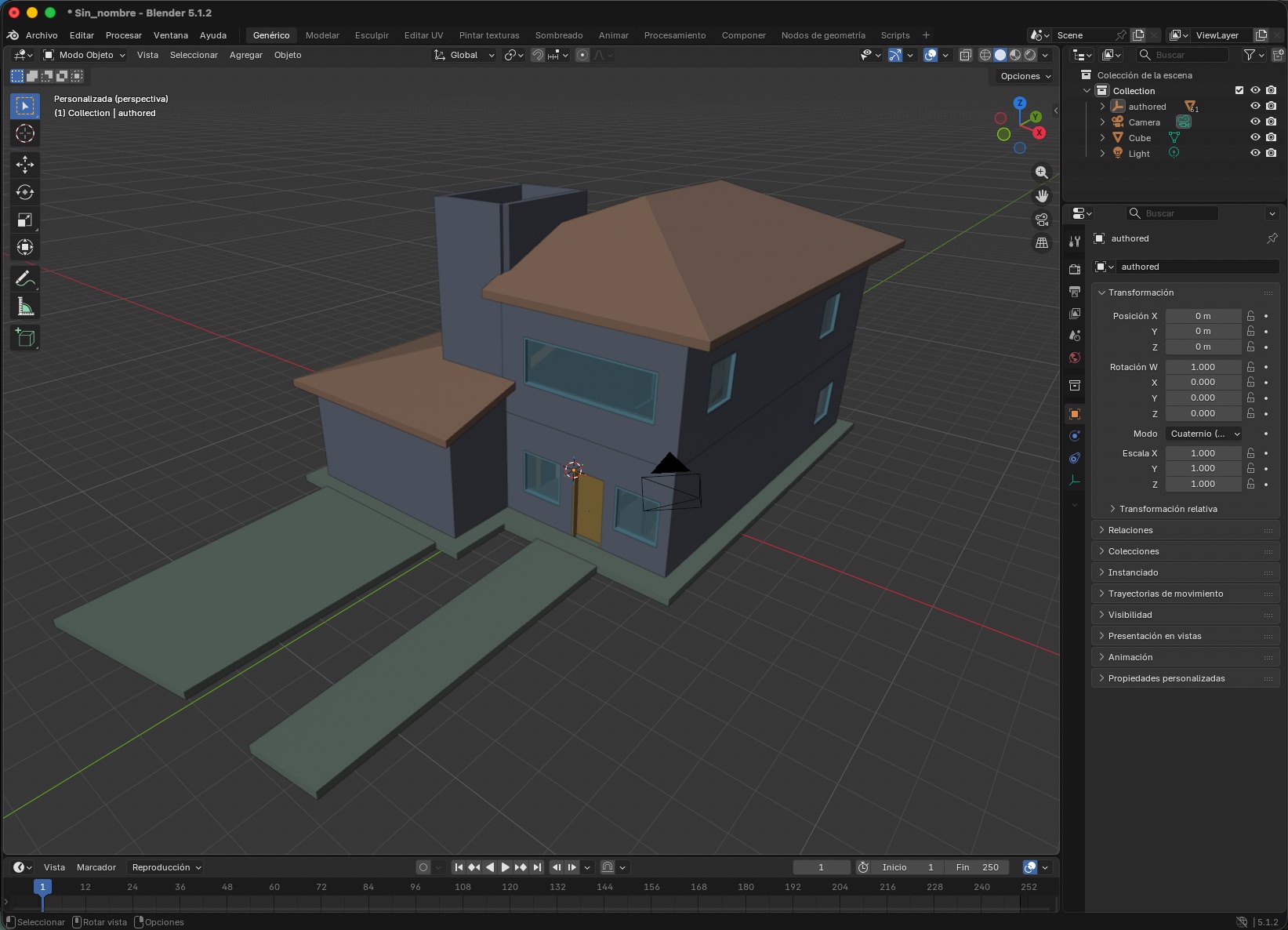Screen dimensions: 1288x930
Task: Toggle the Position X lock icon
Action: point(1251,316)
